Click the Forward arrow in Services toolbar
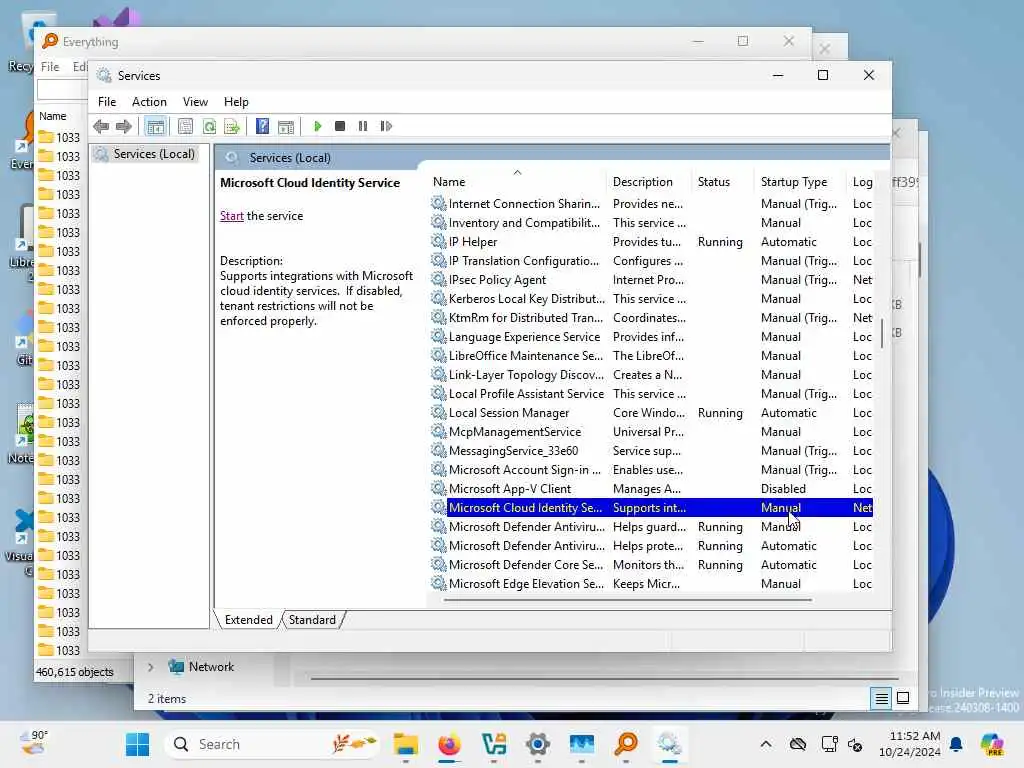The width and height of the screenshot is (1024, 768). (123, 126)
